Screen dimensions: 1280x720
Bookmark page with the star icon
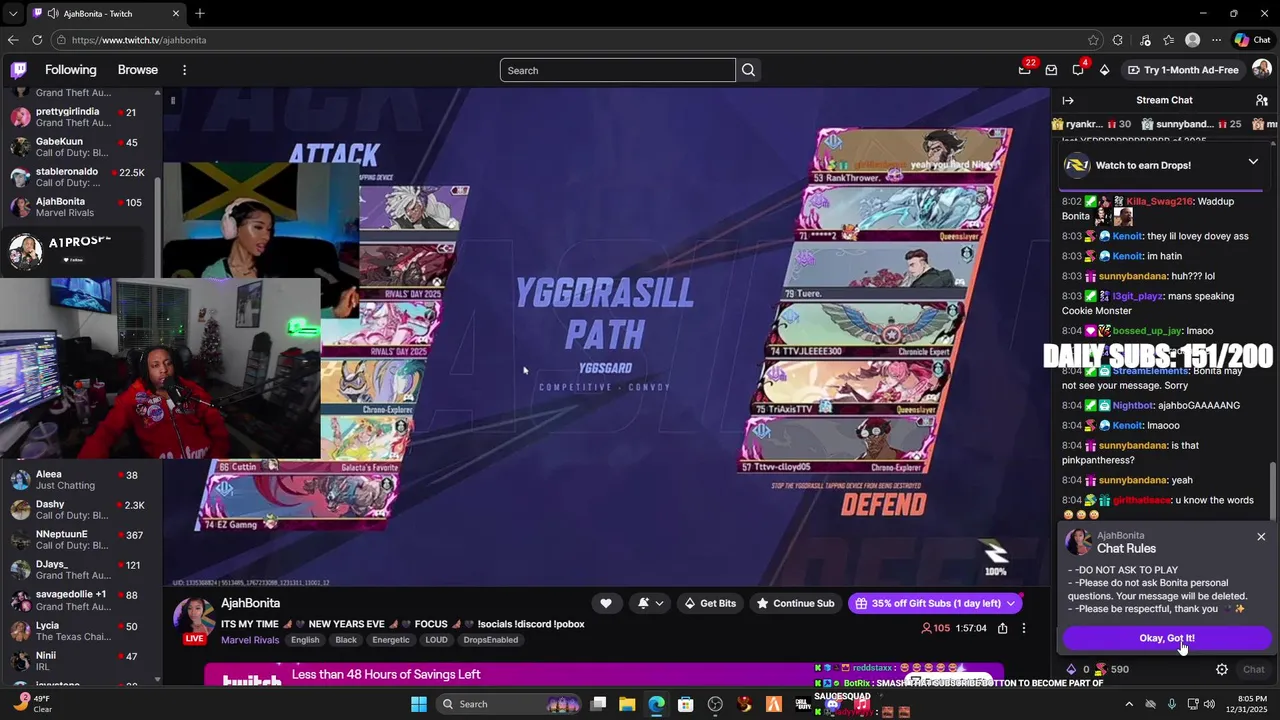[x=1093, y=40]
